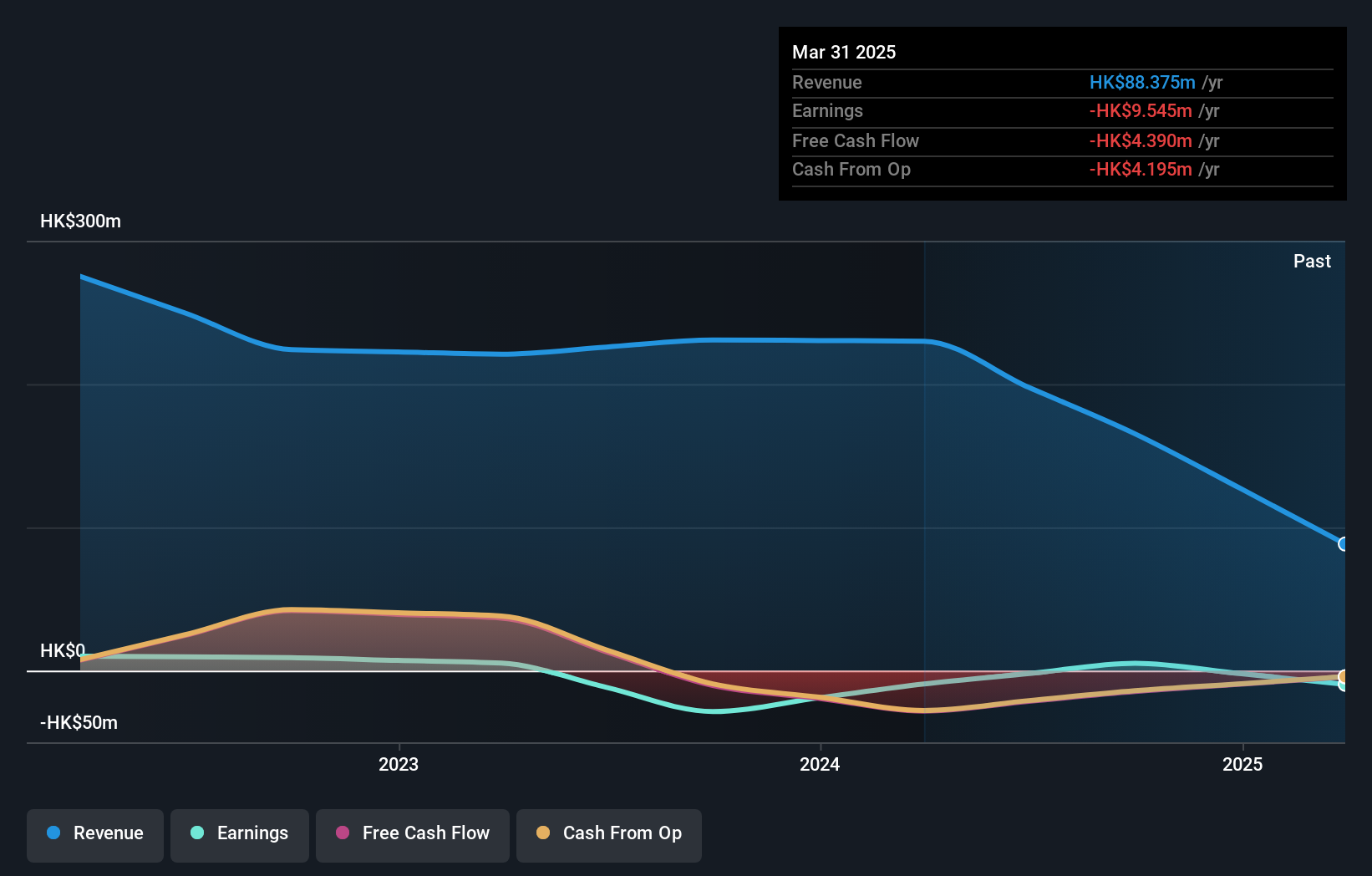Toggle the Cash From Op legend button
The image size is (1372, 876).
pos(609,835)
